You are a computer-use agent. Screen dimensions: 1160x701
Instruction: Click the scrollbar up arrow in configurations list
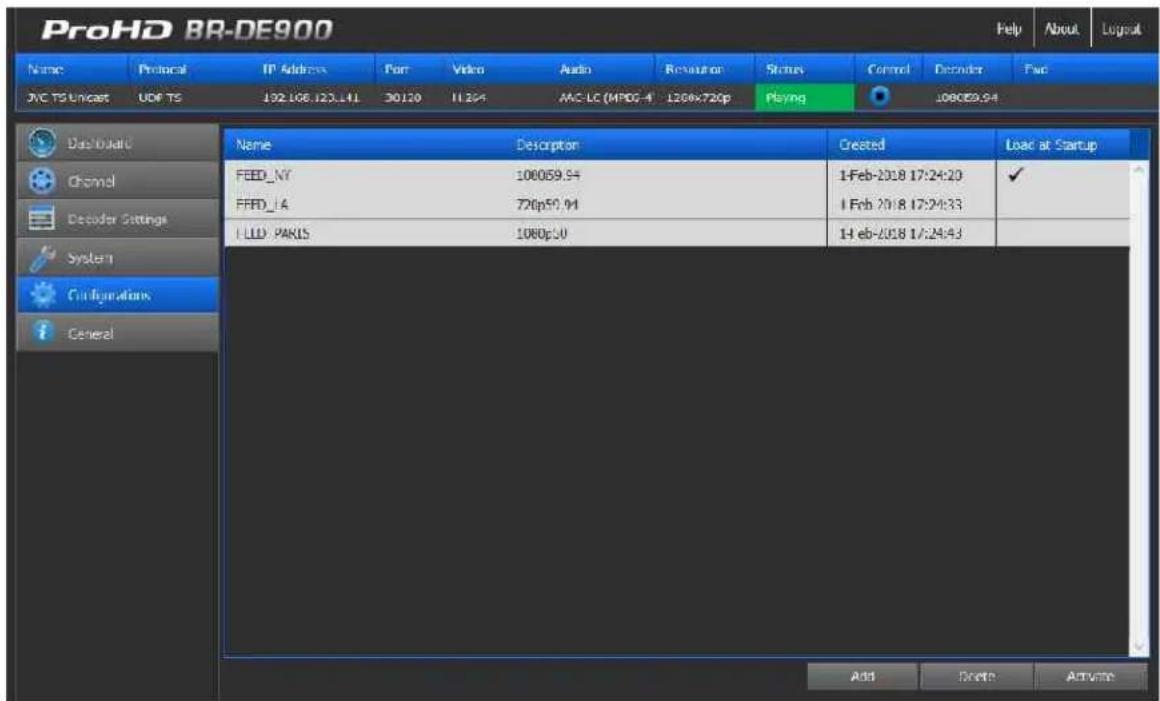click(1139, 169)
